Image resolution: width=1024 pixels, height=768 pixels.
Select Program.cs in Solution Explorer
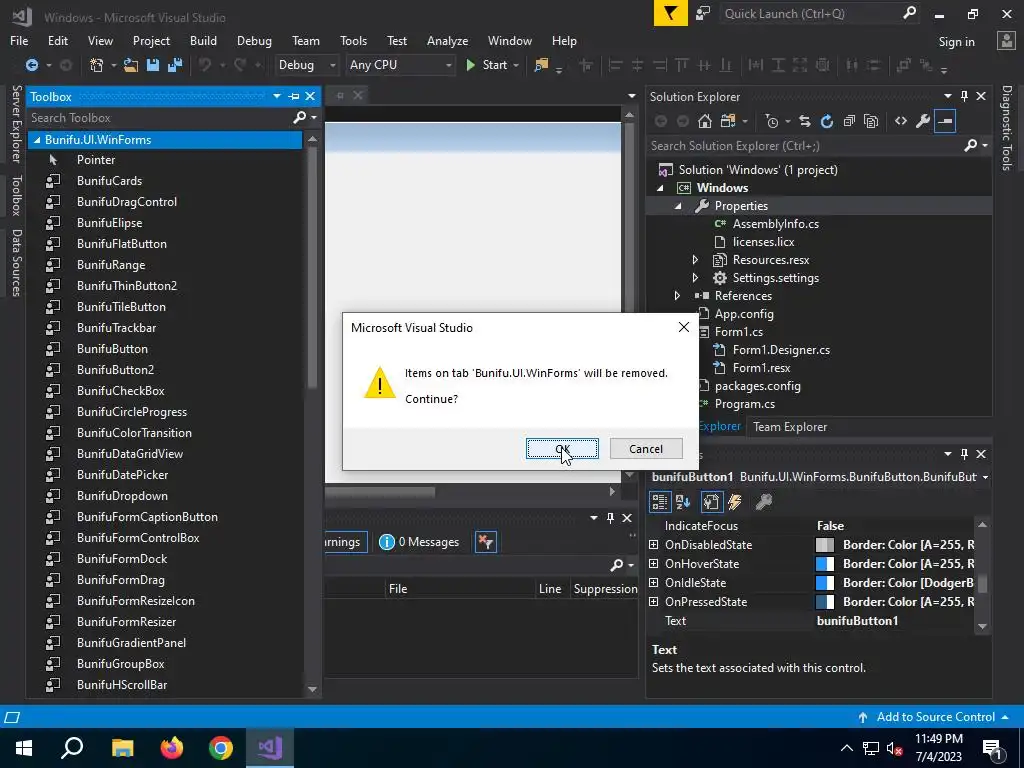tap(744, 404)
